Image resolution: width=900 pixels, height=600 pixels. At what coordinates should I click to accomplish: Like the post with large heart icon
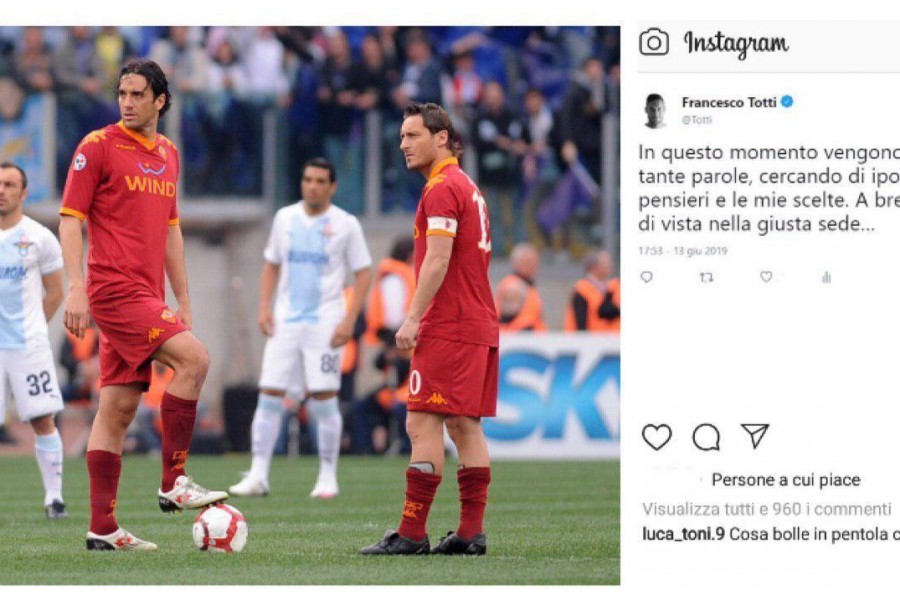657,437
